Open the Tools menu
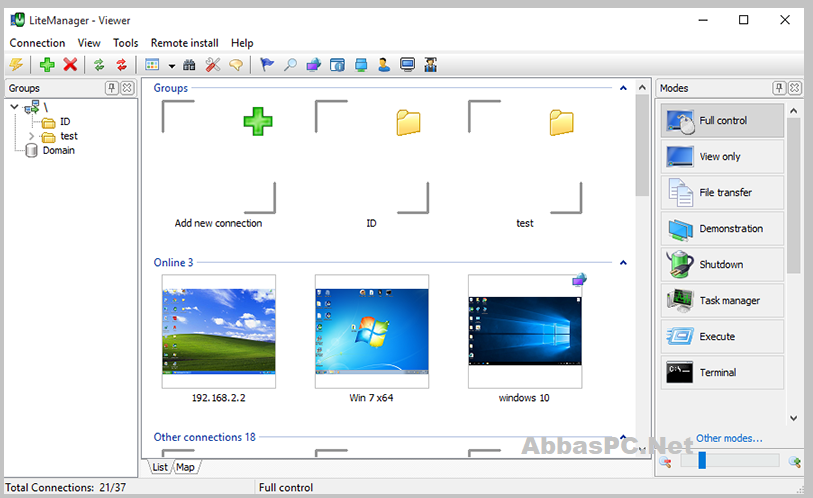 coord(125,43)
